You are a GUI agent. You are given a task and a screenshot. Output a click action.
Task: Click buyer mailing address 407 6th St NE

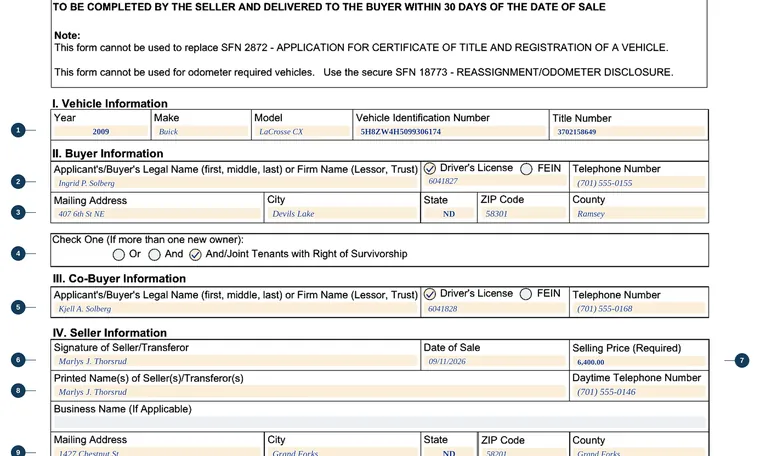[x=157, y=214]
